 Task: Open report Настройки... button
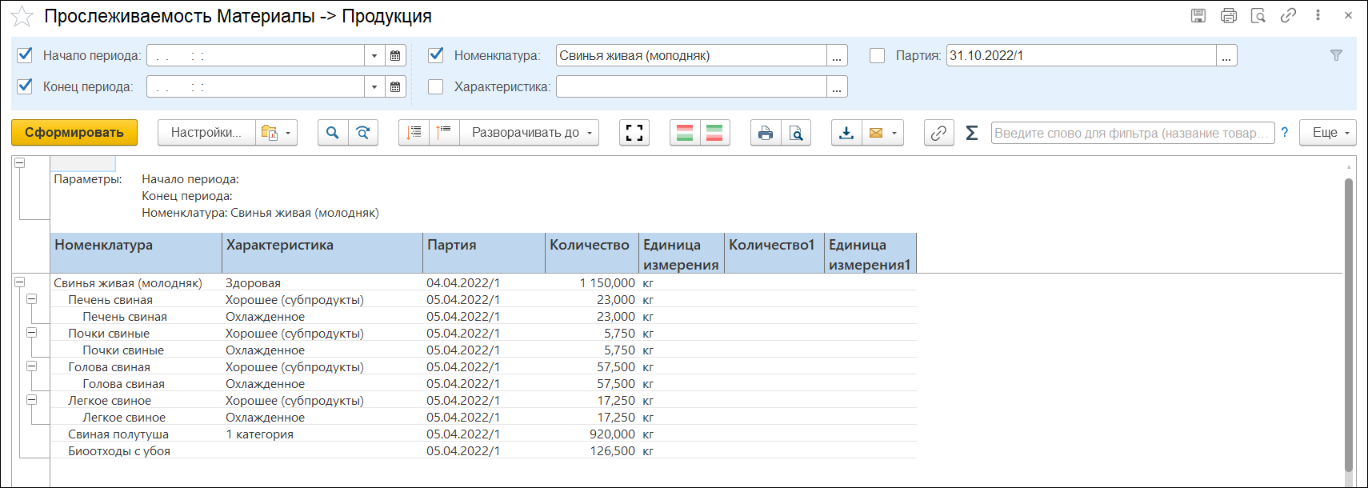[x=205, y=133]
